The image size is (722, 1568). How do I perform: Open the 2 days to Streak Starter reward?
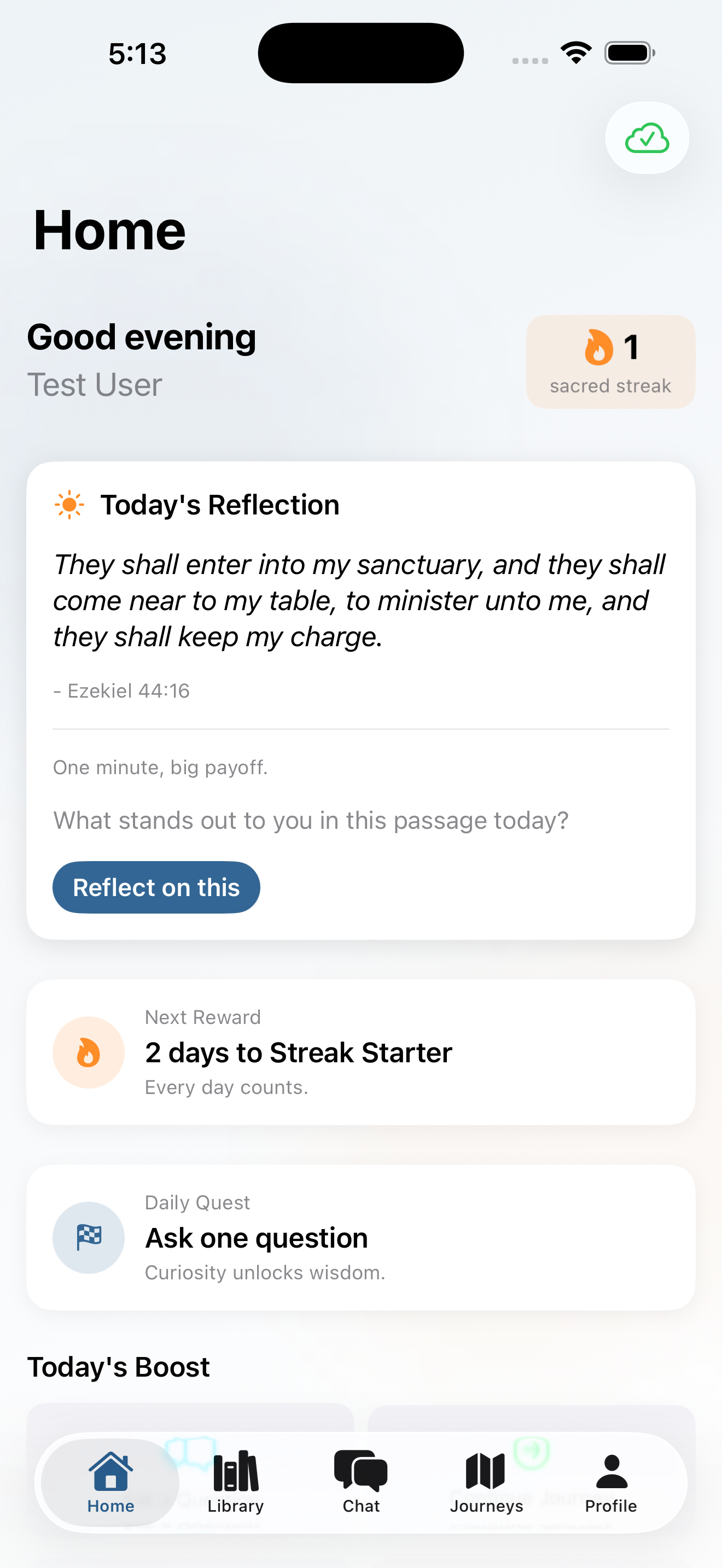coord(360,1052)
